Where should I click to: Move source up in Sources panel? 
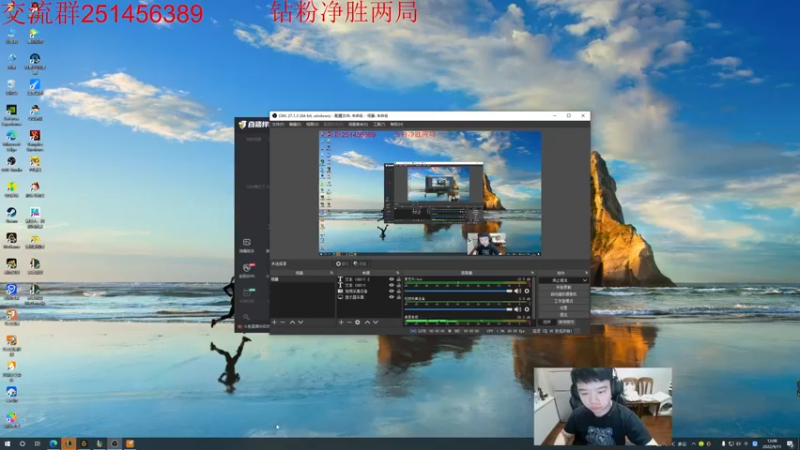point(367,322)
